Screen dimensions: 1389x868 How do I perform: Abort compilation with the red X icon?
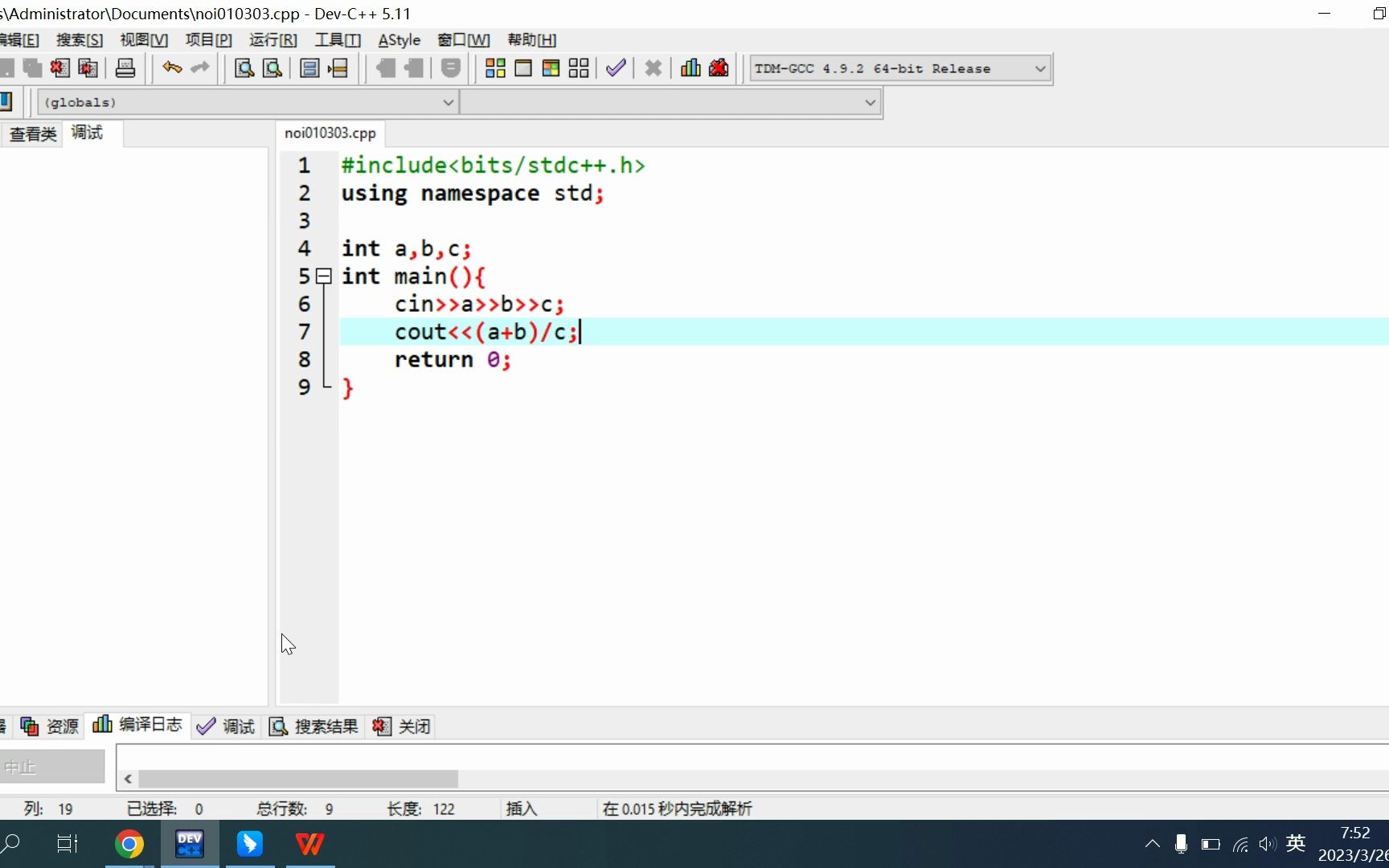pyautogui.click(x=652, y=68)
